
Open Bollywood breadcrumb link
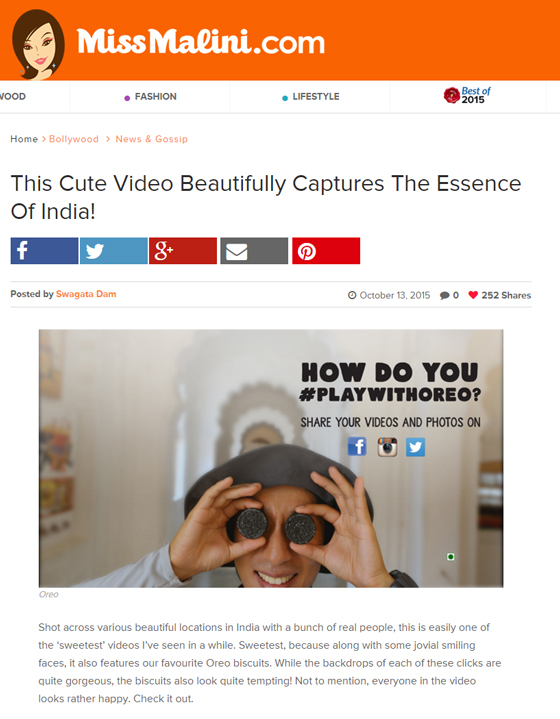[74, 139]
